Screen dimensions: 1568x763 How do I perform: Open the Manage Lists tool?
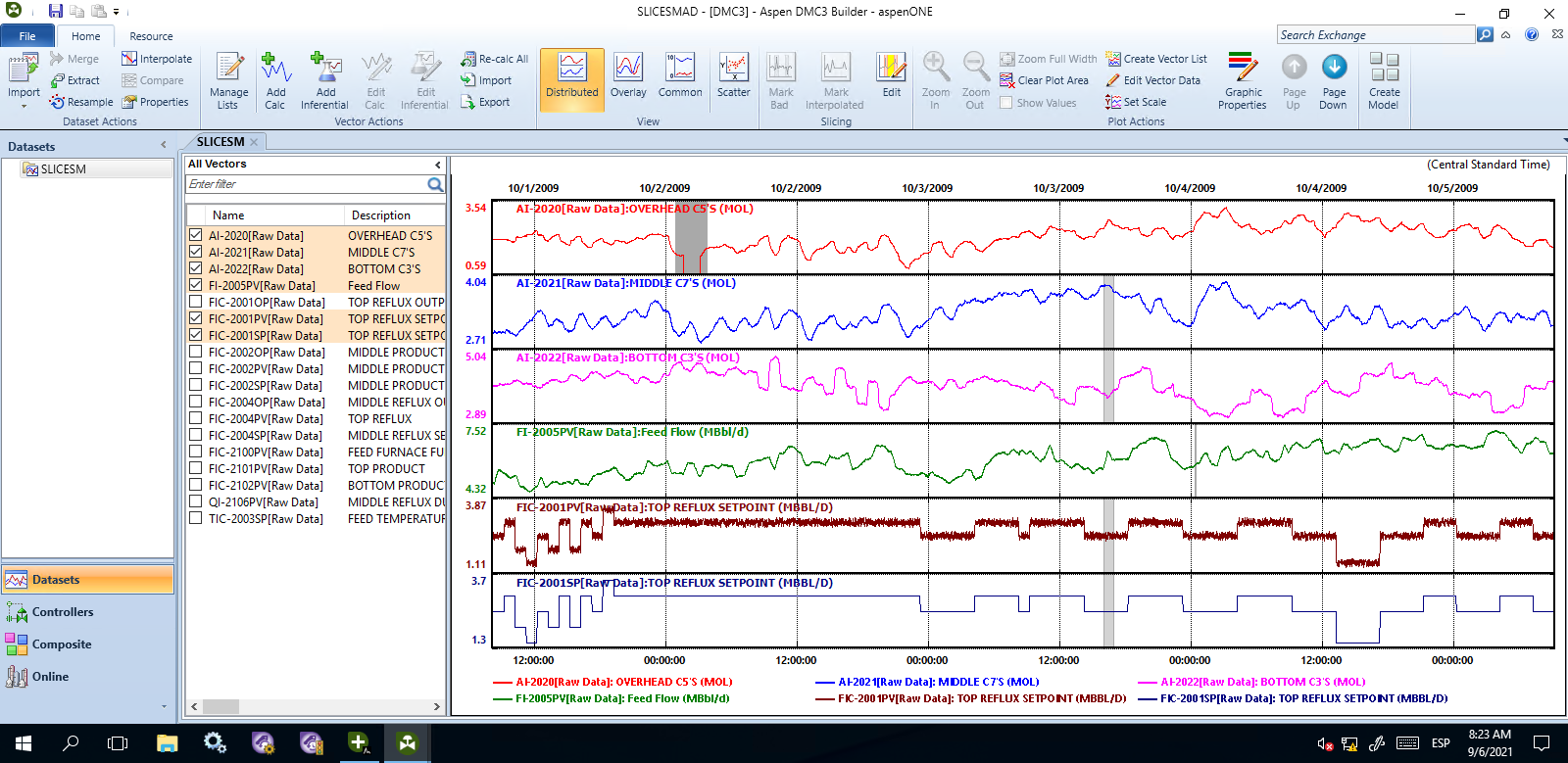tap(228, 80)
